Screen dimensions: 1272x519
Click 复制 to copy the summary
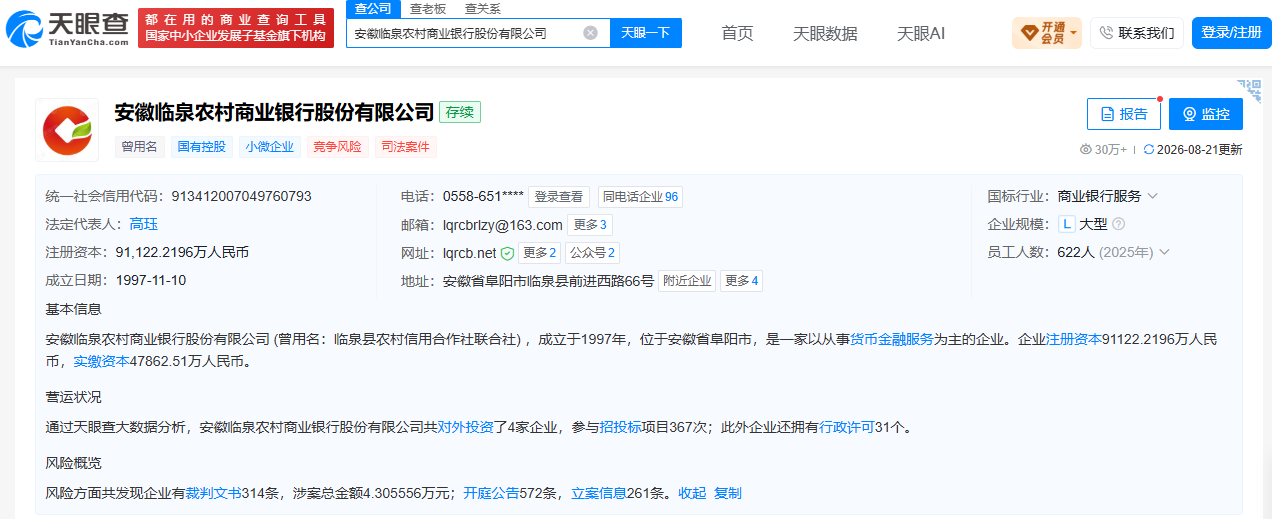[x=728, y=493]
